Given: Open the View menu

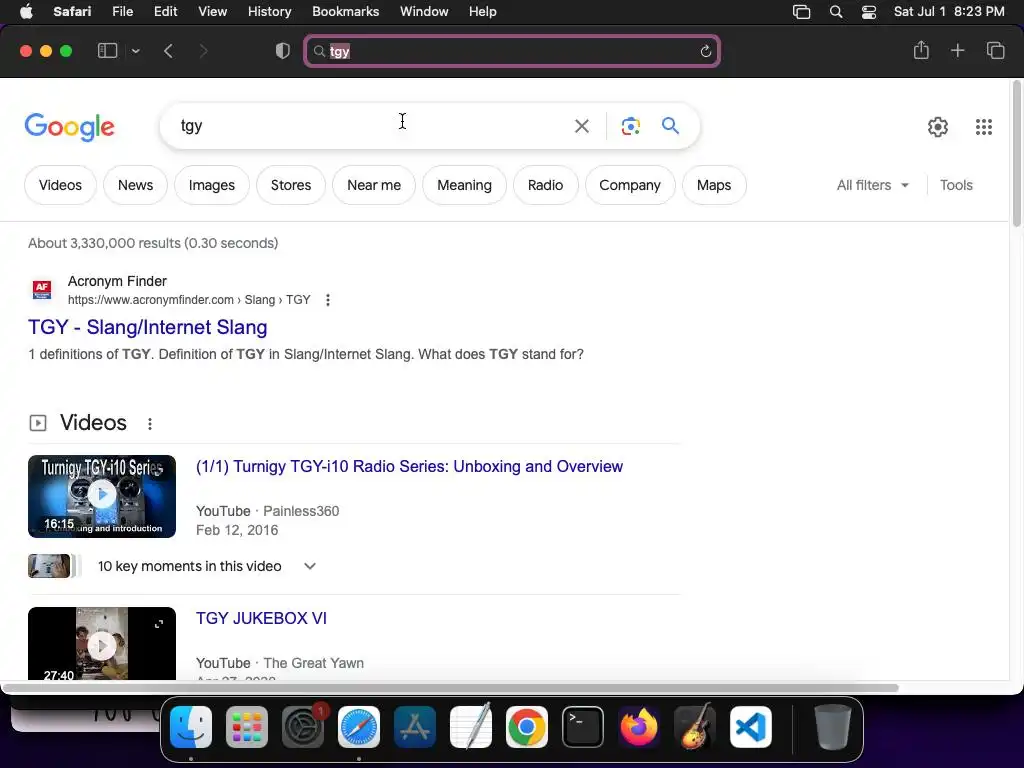Looking at the screenshot, I should [212, 12].
